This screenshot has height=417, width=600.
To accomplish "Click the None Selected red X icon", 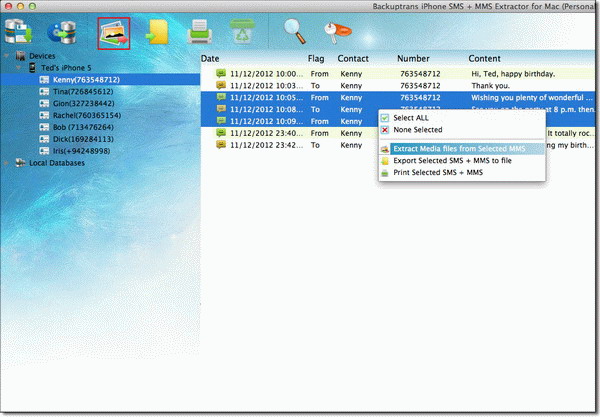I will click(385, 130).
